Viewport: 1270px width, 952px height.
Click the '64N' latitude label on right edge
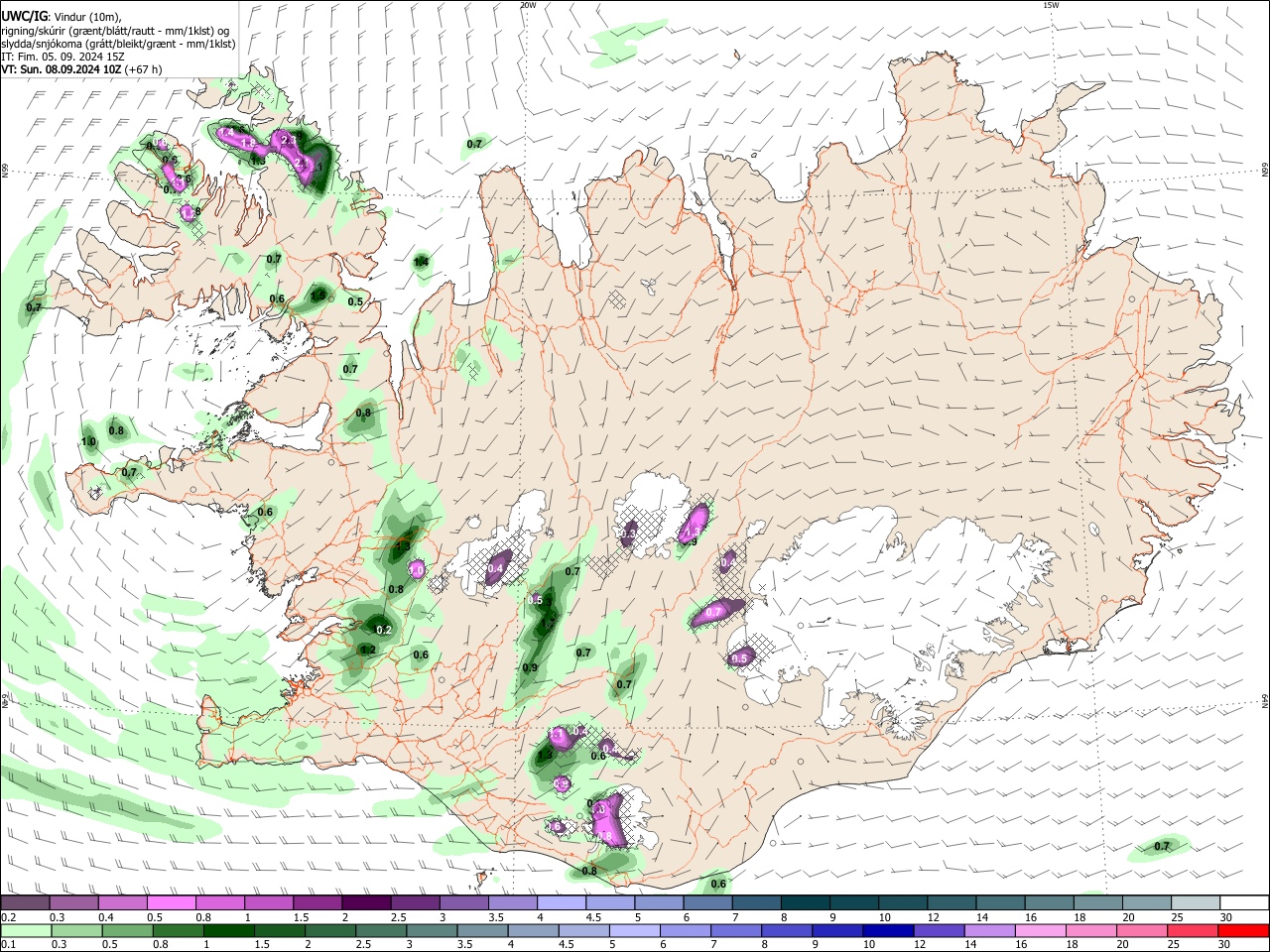pyautogui.click(x=1265, y=700)
